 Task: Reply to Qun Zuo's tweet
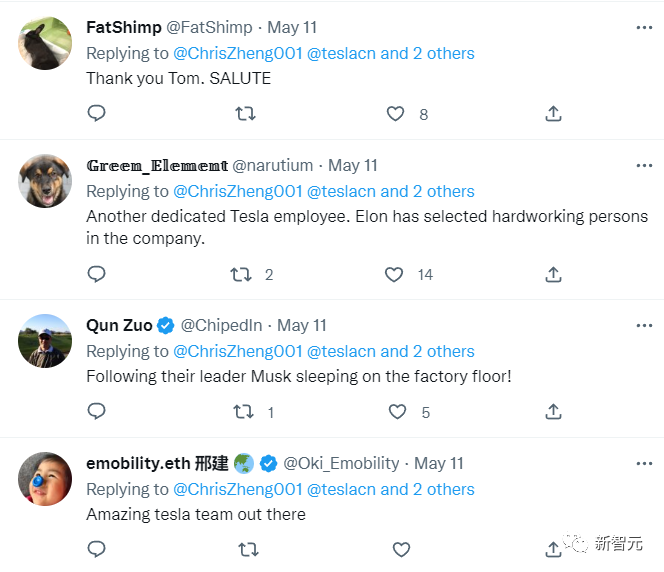tap(96, 411)
